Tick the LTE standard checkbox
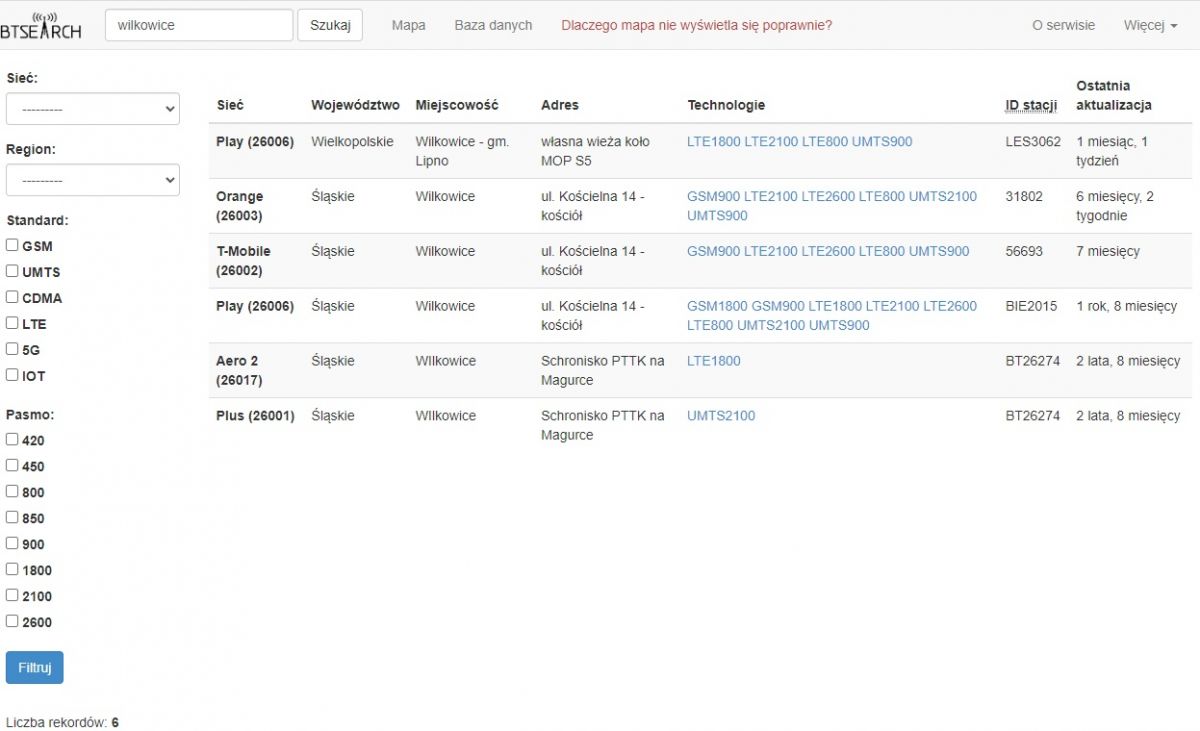 [12, 323]
